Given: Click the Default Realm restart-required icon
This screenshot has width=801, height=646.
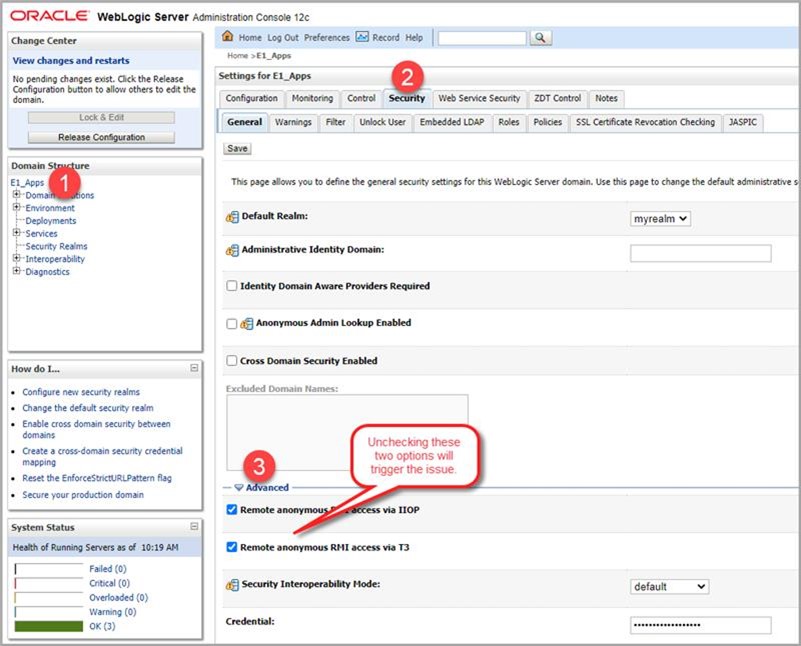Looking at the screenshot, I should 232,217.
